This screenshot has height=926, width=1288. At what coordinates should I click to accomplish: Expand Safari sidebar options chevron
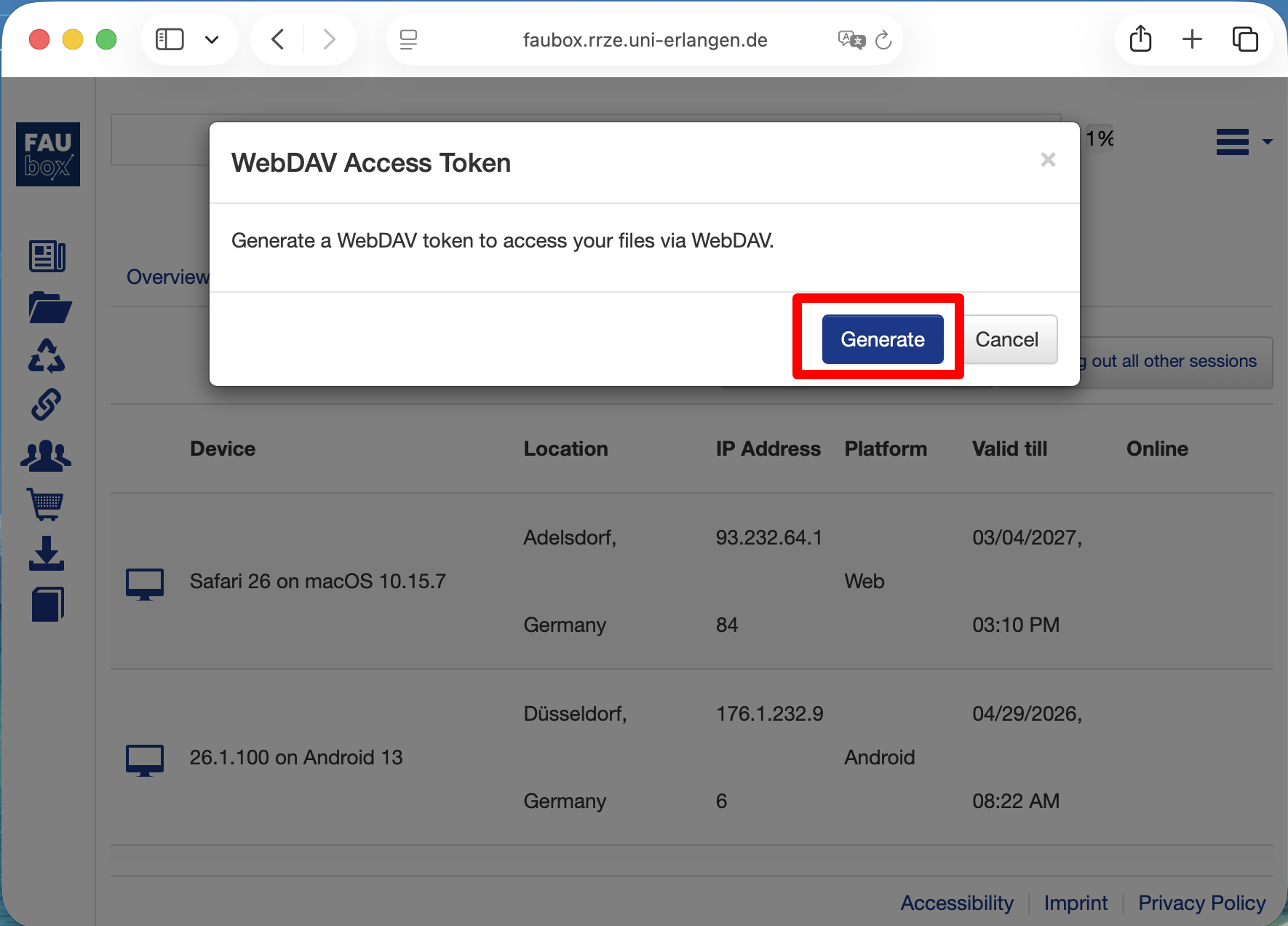tap(212, 40)
